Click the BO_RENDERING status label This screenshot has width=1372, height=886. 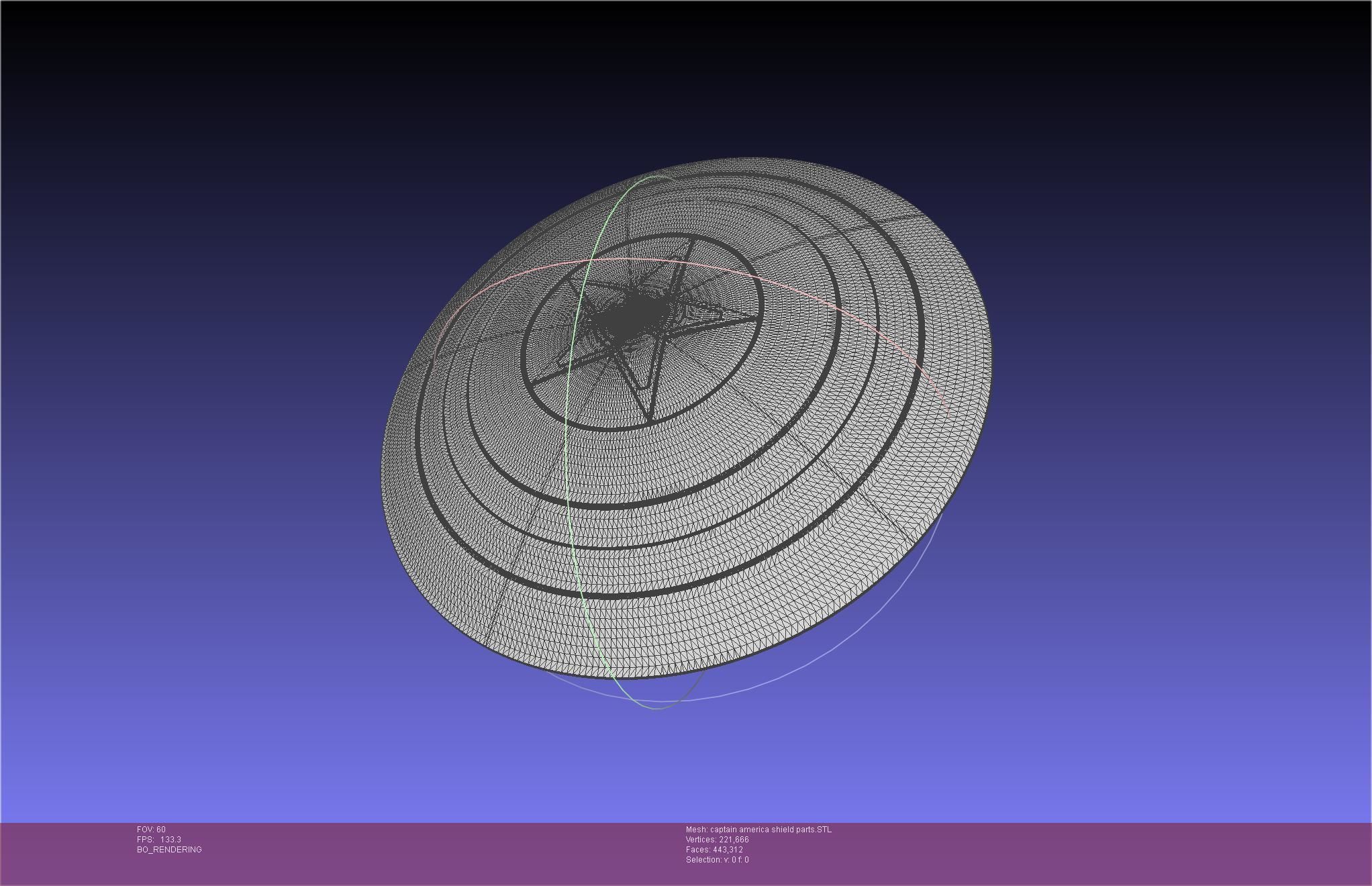tap(169, 850)
